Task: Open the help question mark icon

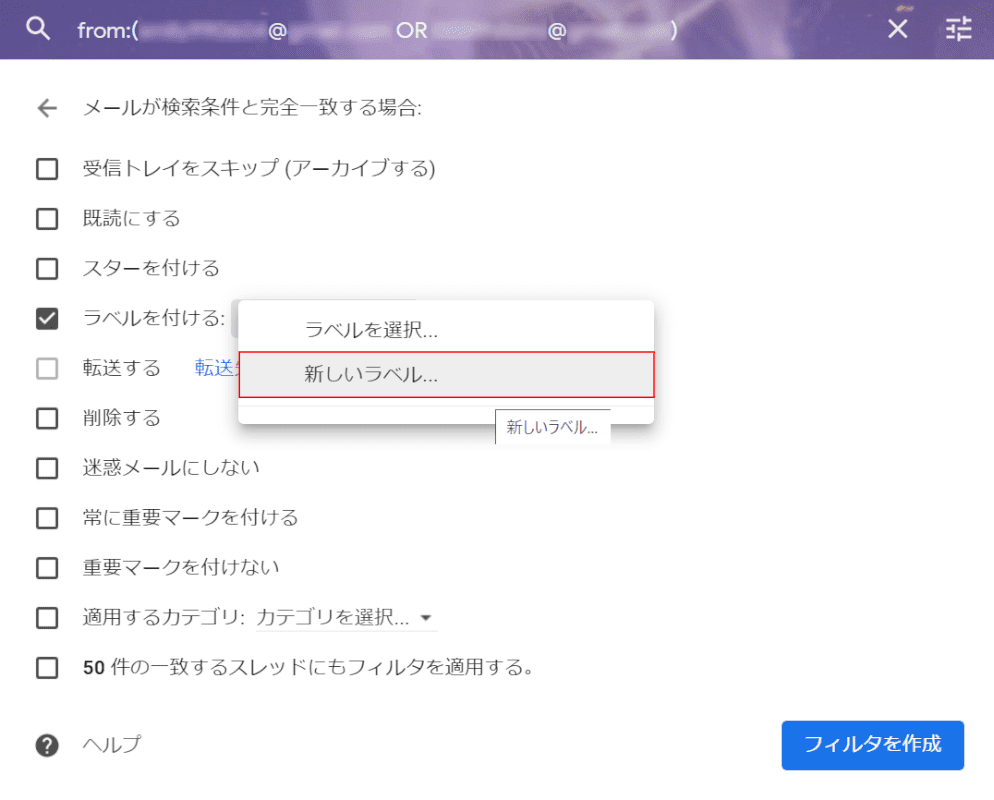Action: 47,745
